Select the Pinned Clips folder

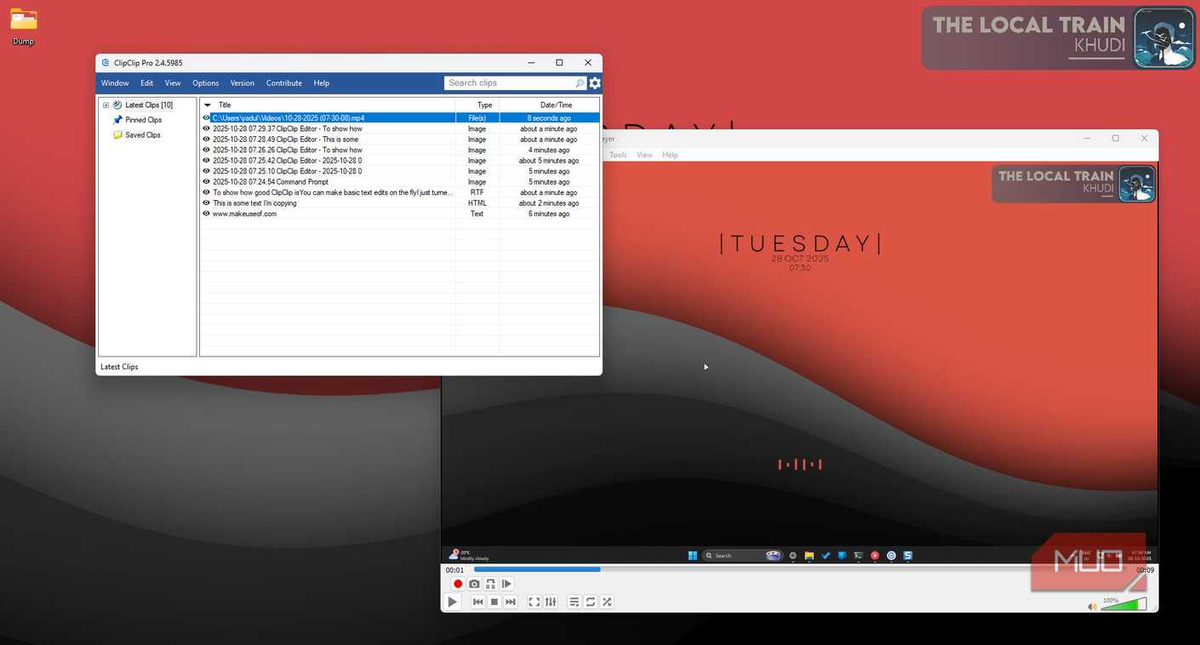pyautogui.click(x=143, y=120)
